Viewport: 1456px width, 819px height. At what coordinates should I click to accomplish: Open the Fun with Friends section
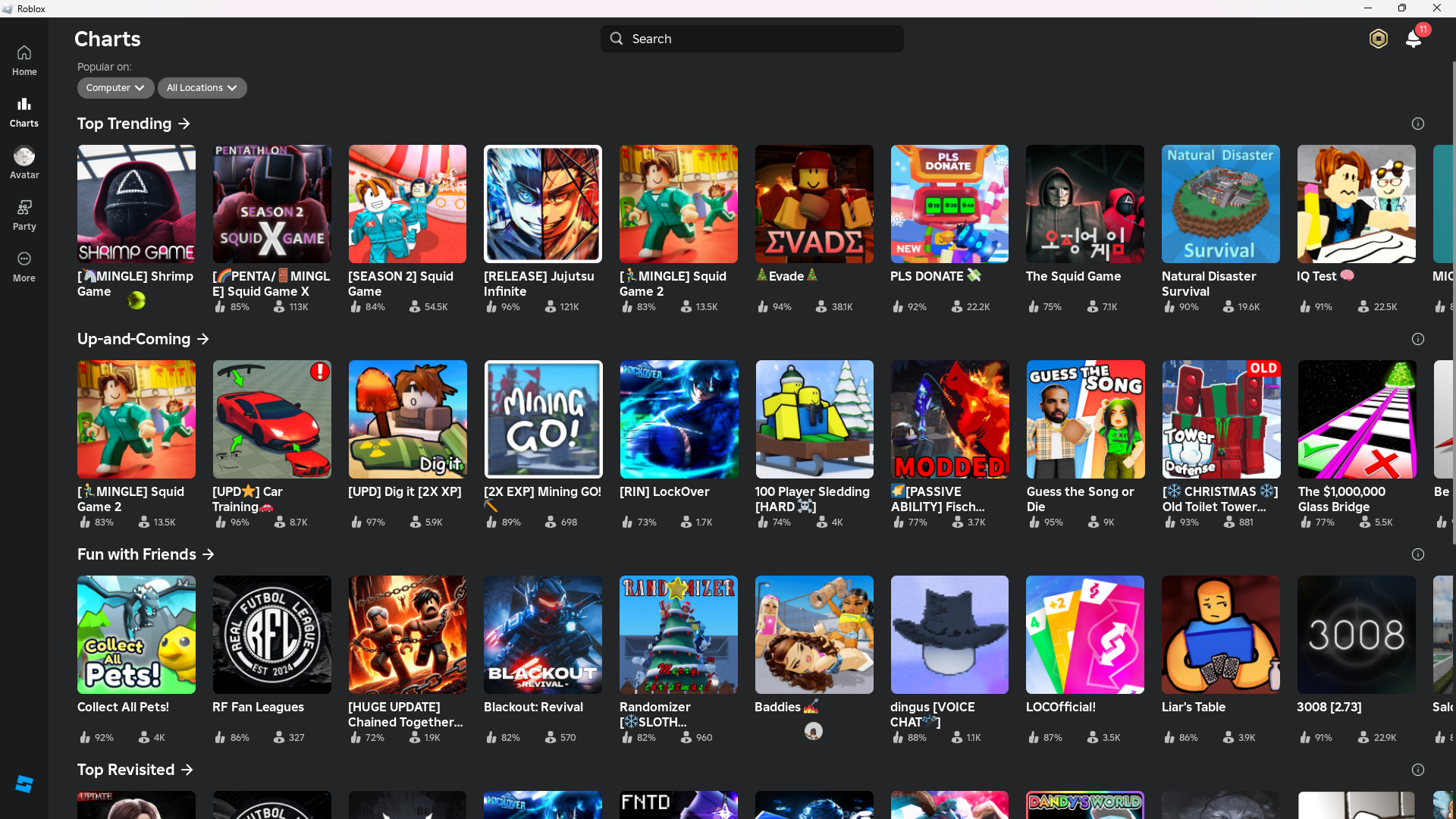[x=146, y=554]
